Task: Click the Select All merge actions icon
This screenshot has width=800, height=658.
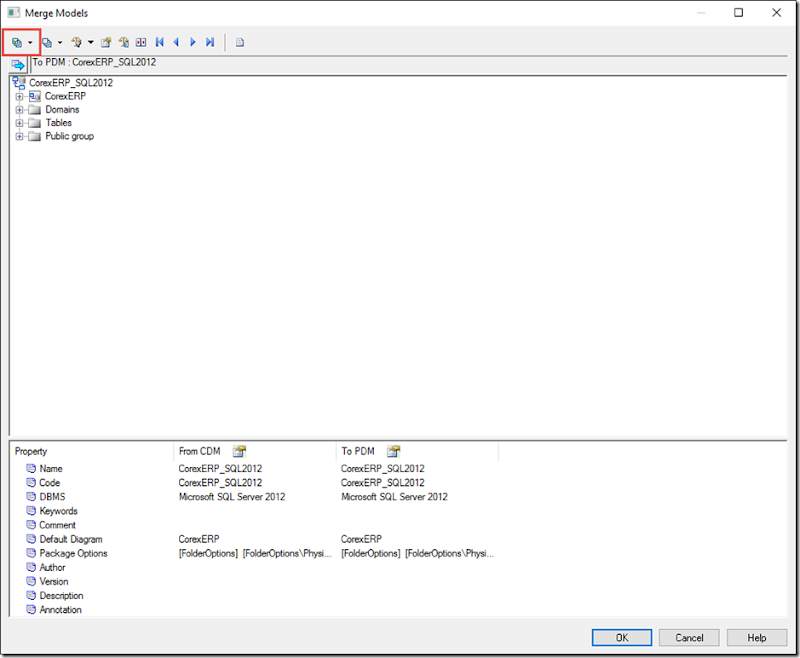Action: [x=17, y=42]
